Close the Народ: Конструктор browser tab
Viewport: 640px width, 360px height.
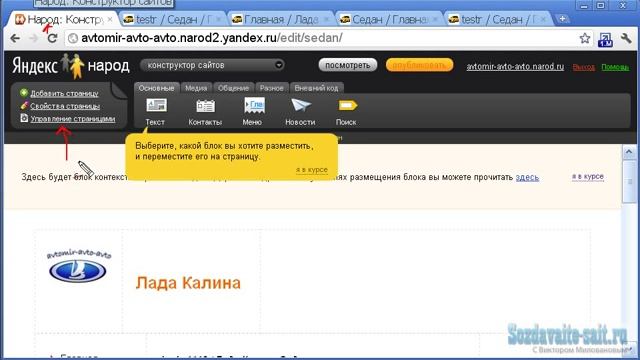[110, 19]
